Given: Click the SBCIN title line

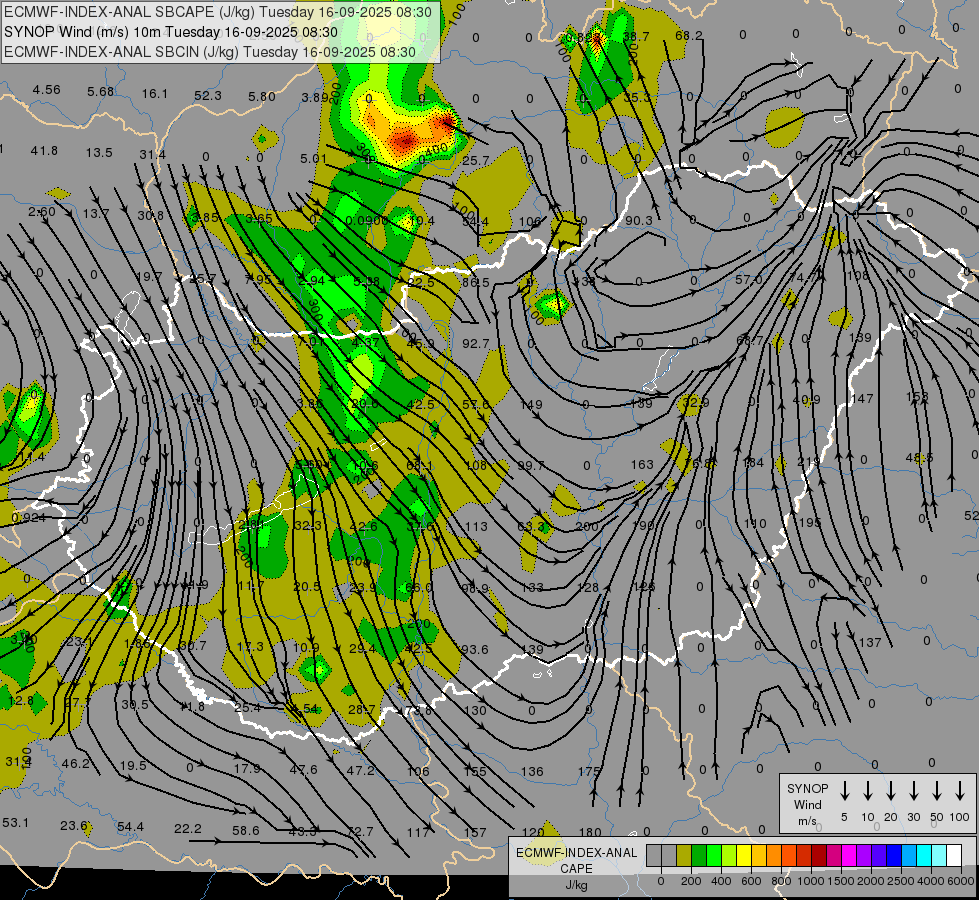Looking at the screenshot, I should coord(210,52).
